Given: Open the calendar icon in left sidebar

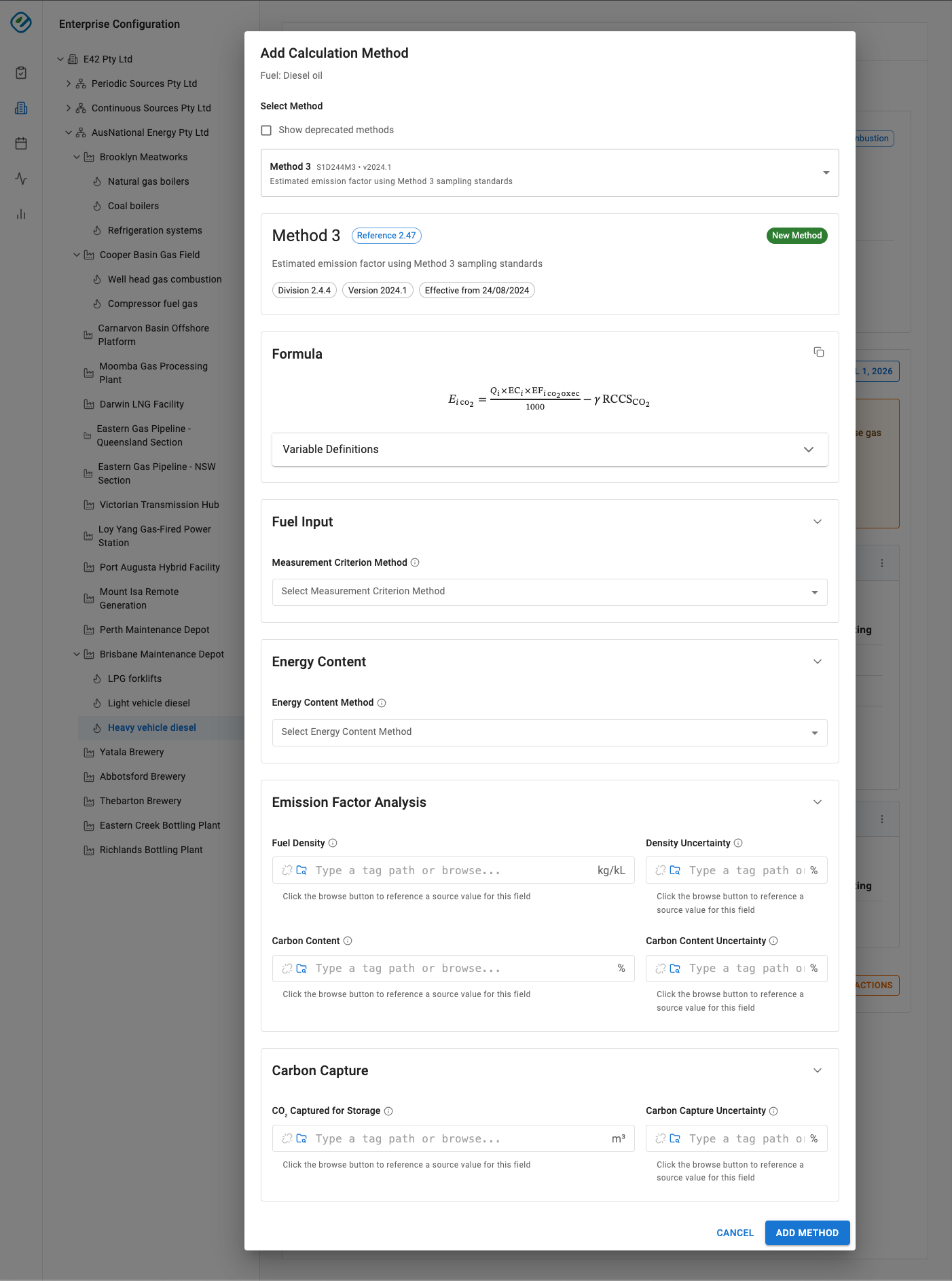Looking at the screenshot, I should 21,143.
